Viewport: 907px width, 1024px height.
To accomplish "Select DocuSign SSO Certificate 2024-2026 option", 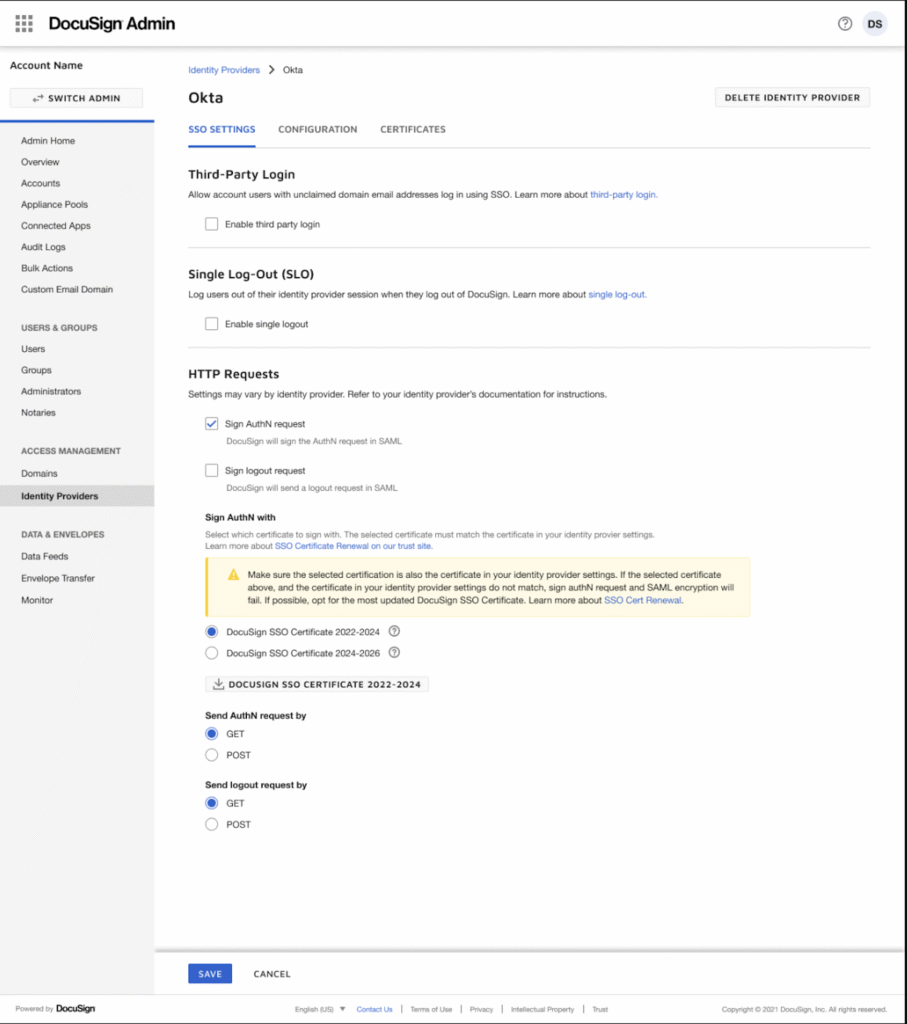I will click(x=211, y=653).
